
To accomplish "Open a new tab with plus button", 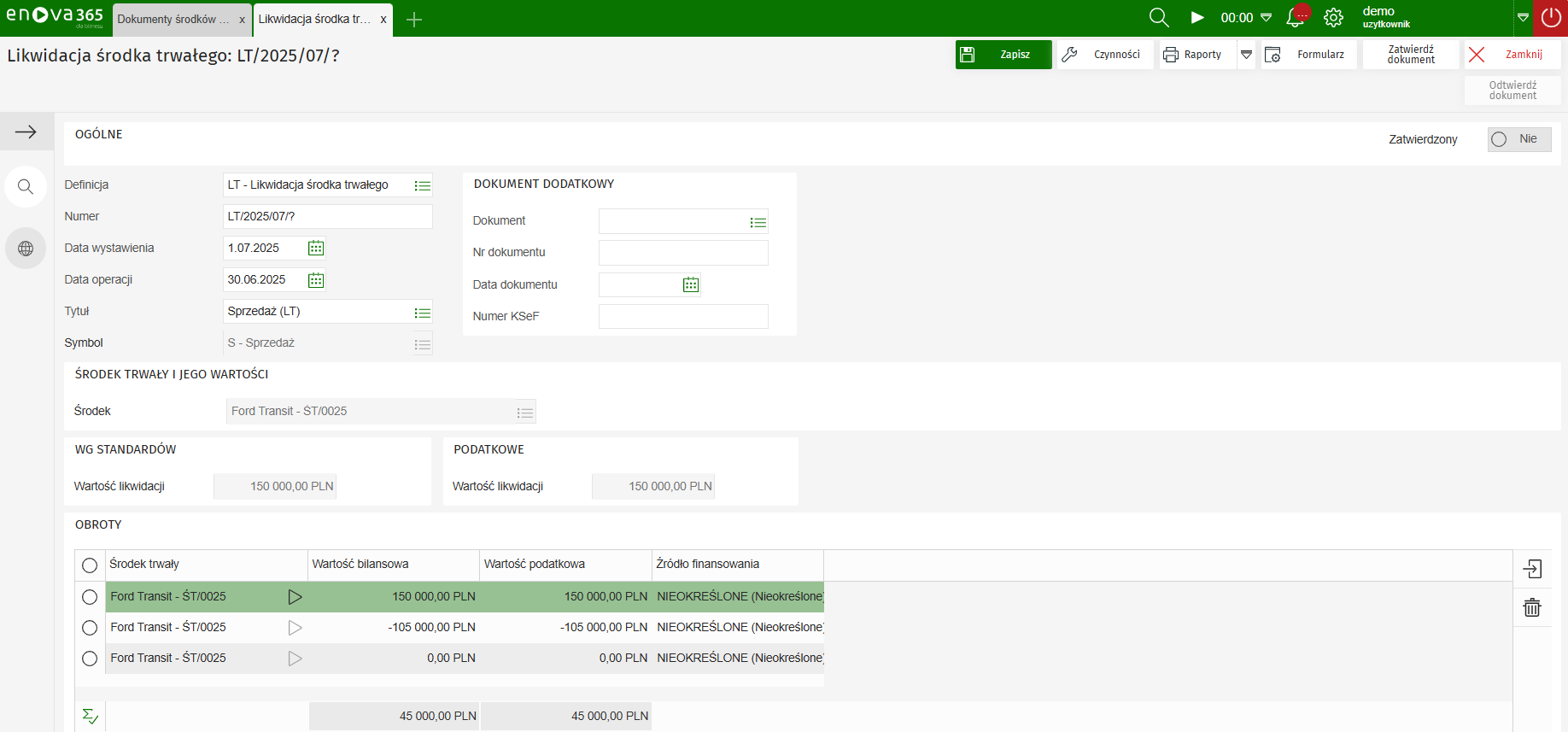I will tap(414, 20).
